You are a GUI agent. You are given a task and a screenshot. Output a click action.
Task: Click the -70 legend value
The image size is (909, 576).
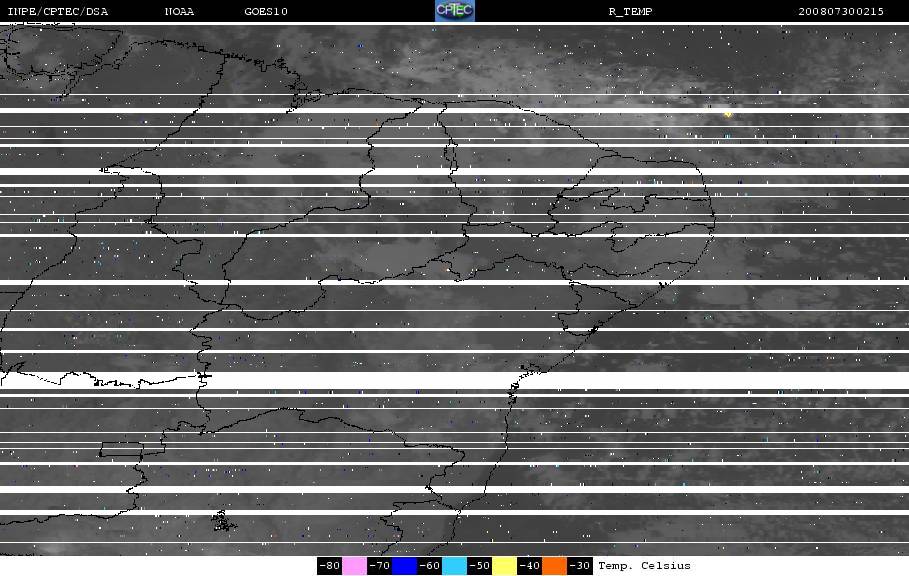click(380, 566)
